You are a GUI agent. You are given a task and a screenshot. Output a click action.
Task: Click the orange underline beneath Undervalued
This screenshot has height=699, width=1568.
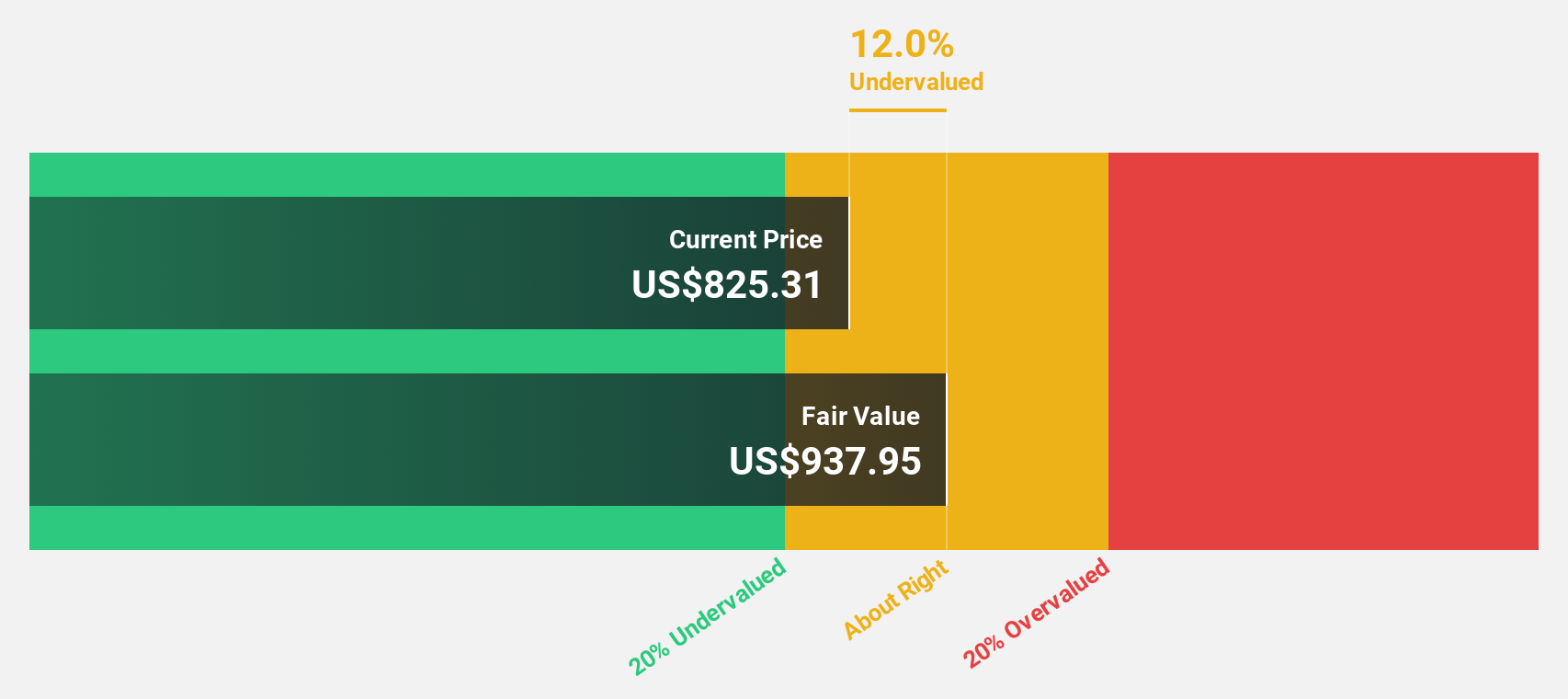(897, 110)
